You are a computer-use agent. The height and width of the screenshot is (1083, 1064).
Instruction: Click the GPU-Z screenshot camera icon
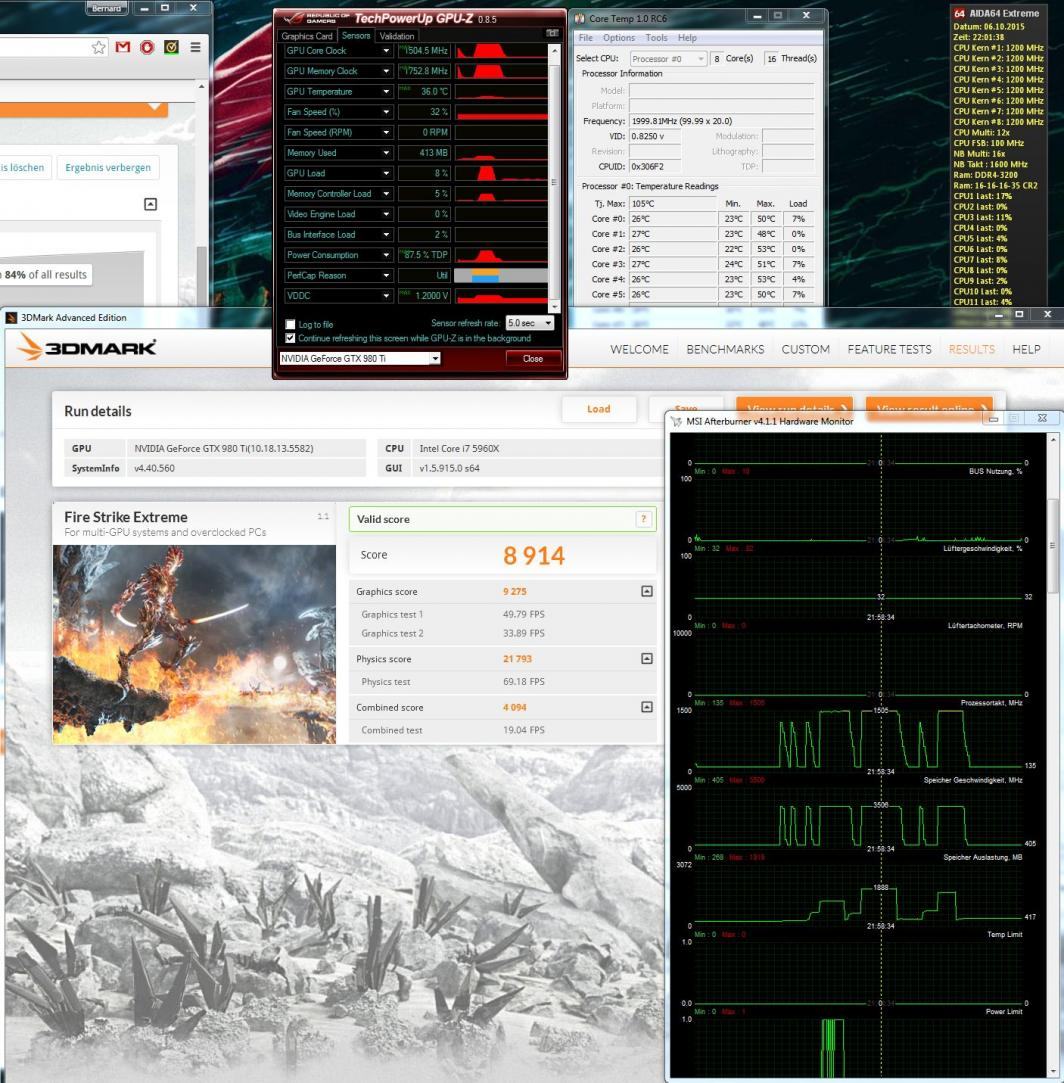click(552, 33)
